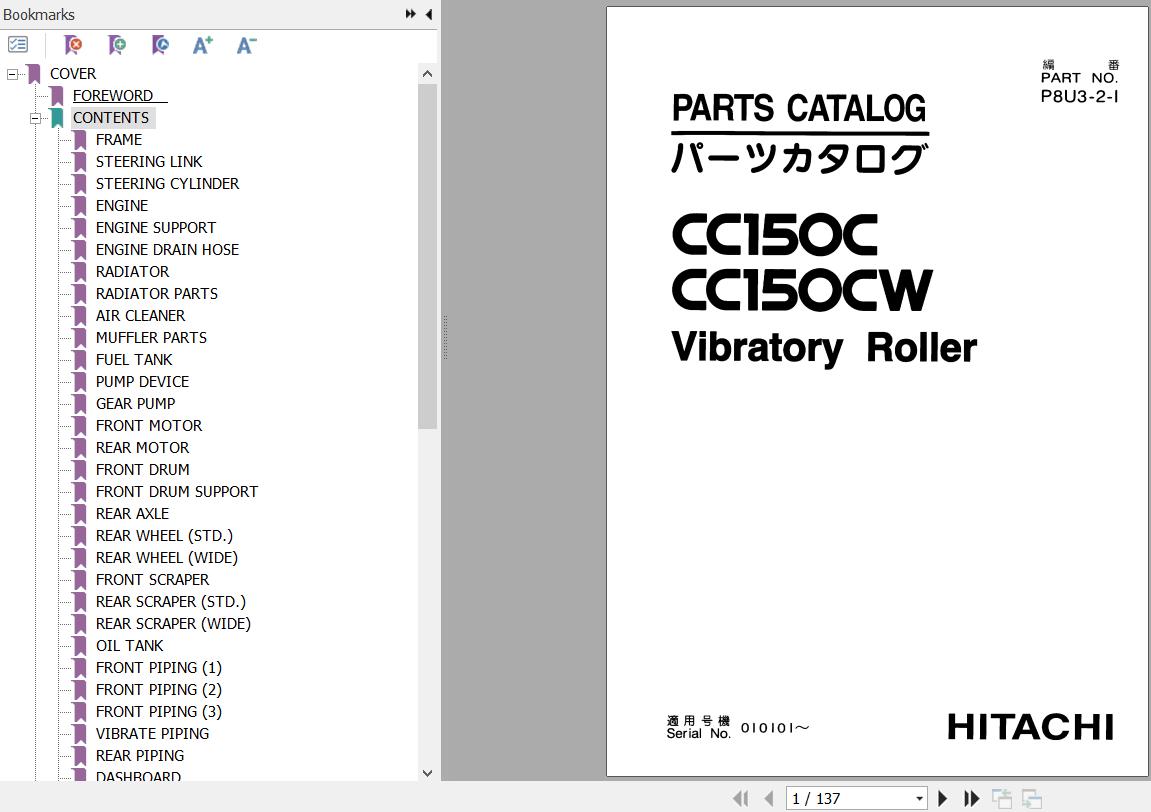Choose OIL TANK bookmark
The image size is (1151, 812).
pyautogui.click(x=129, y=646)
